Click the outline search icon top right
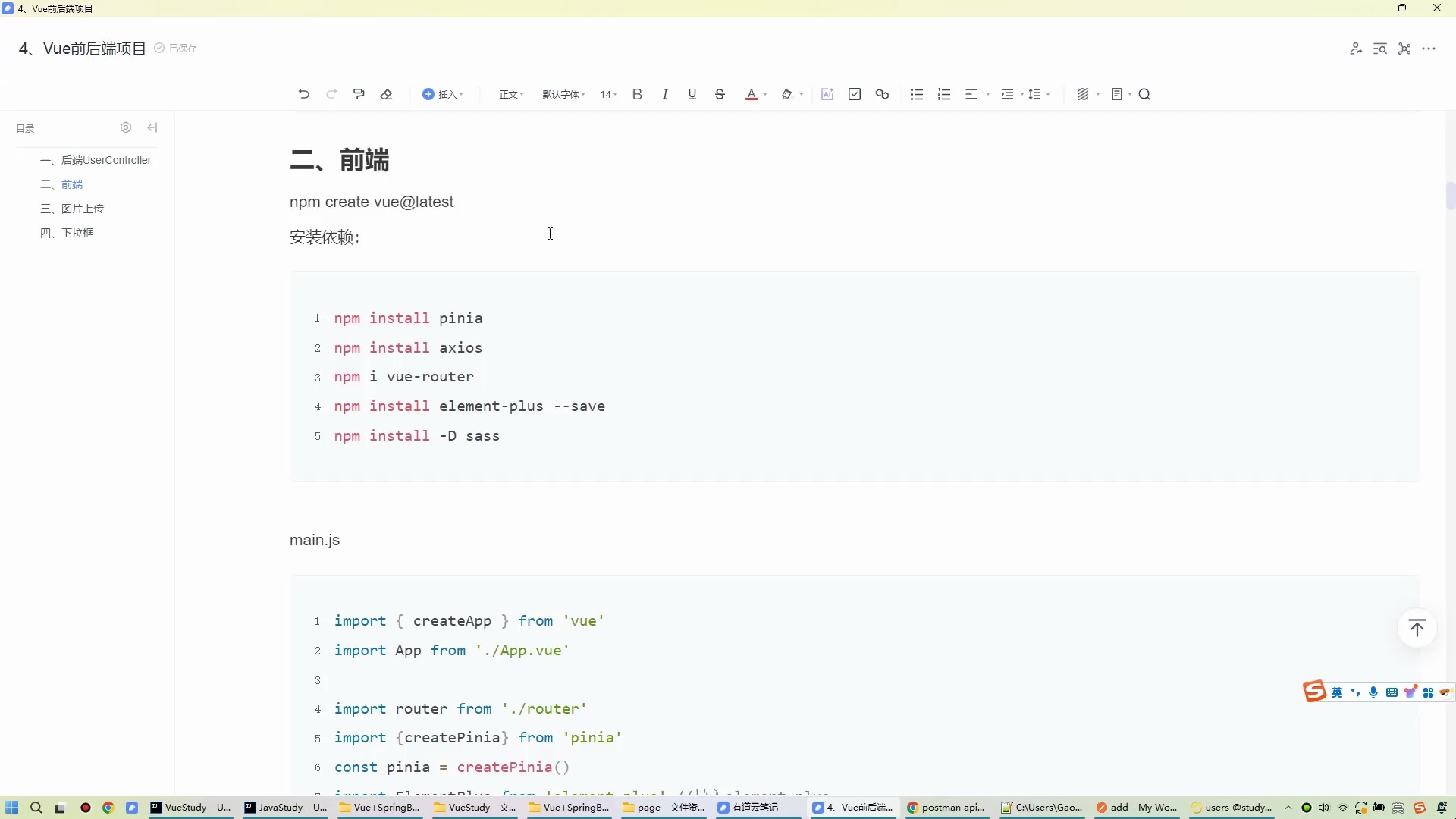Image resolution: width=1456 pixels, height=819 pixels. click(x=1380, y=48)
